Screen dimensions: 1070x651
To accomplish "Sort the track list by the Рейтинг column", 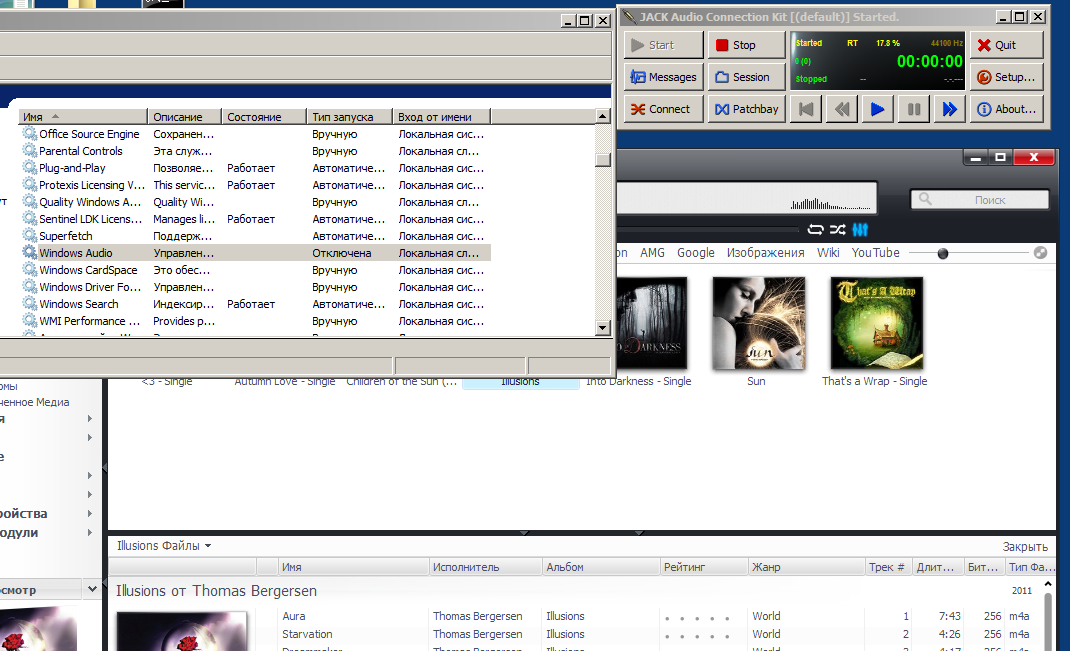I will [x=704, y=567].
